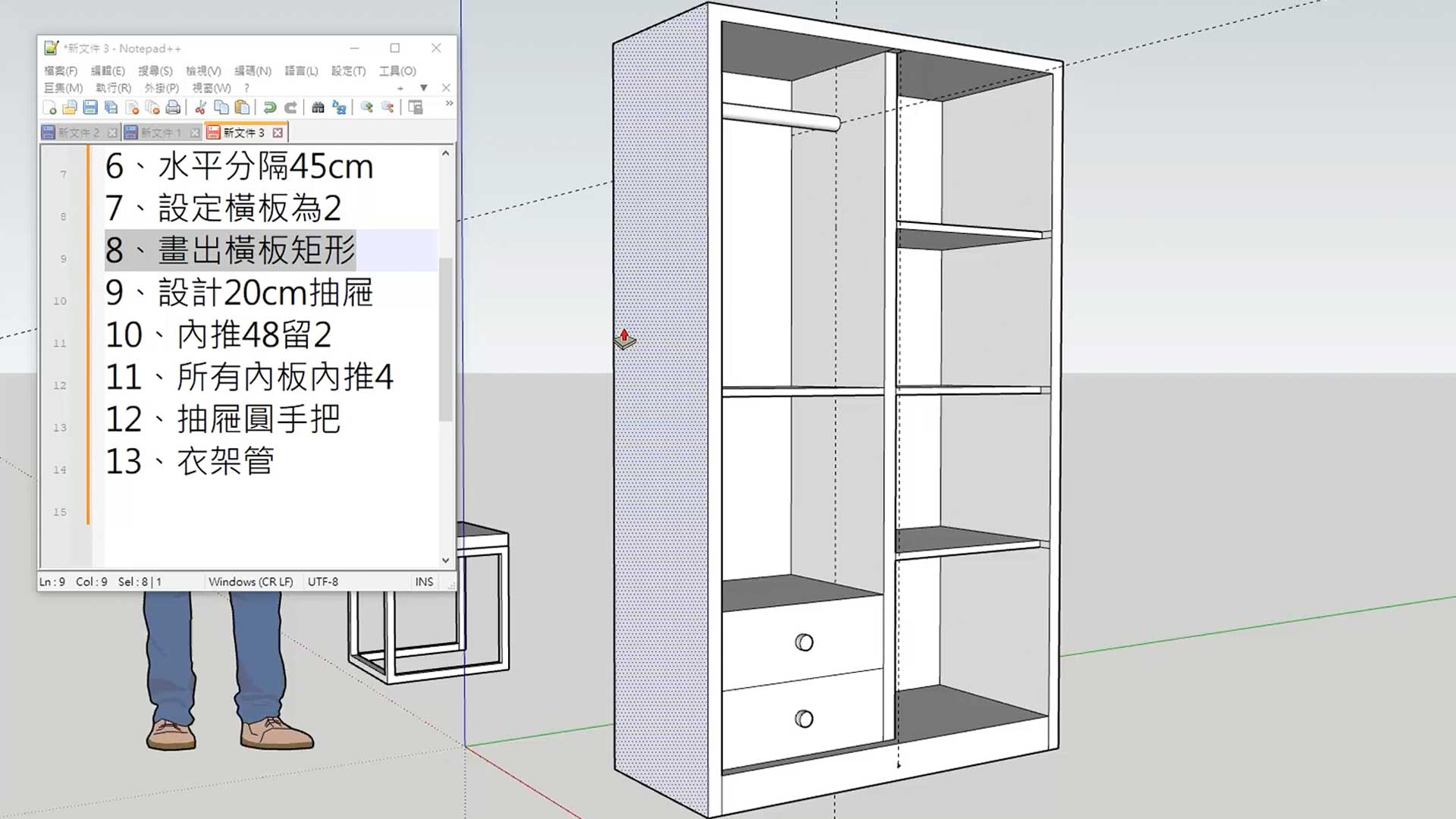Click the editor vertical scrollbar thumb
This screenshot has height=819, width=1456.
(445, 337)
